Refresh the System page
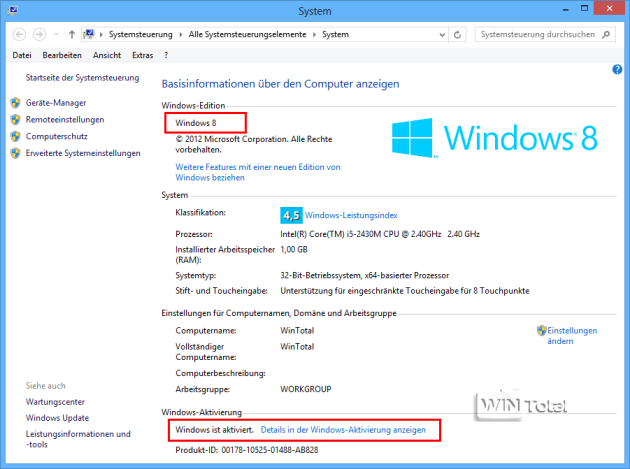Viewport: 630px width, 469px height. tap(457, 35)
